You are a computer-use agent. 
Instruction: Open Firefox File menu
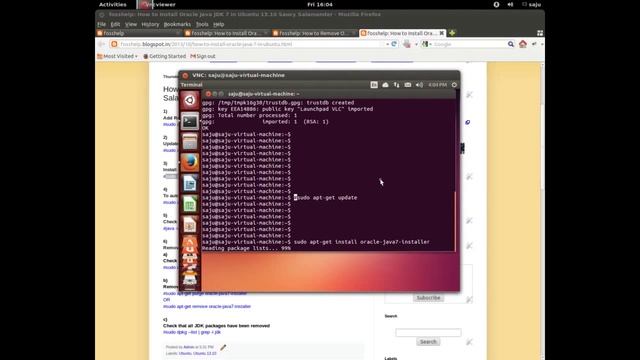coord(102,24)
